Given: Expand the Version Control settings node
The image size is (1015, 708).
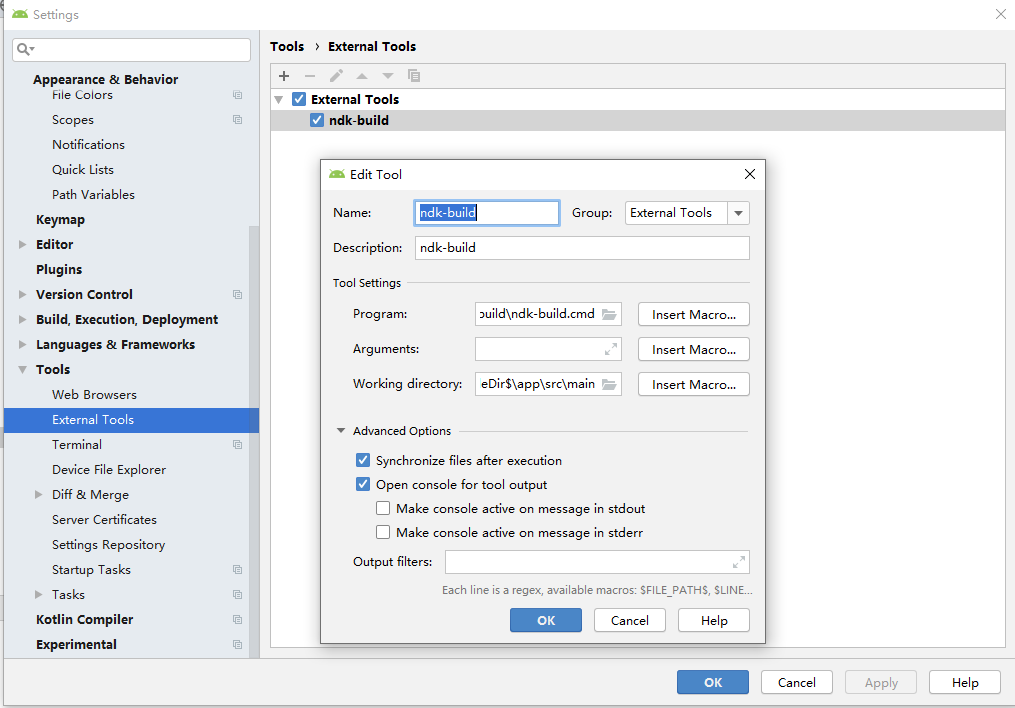Looking at the screenshot, I should pos(23,294).
